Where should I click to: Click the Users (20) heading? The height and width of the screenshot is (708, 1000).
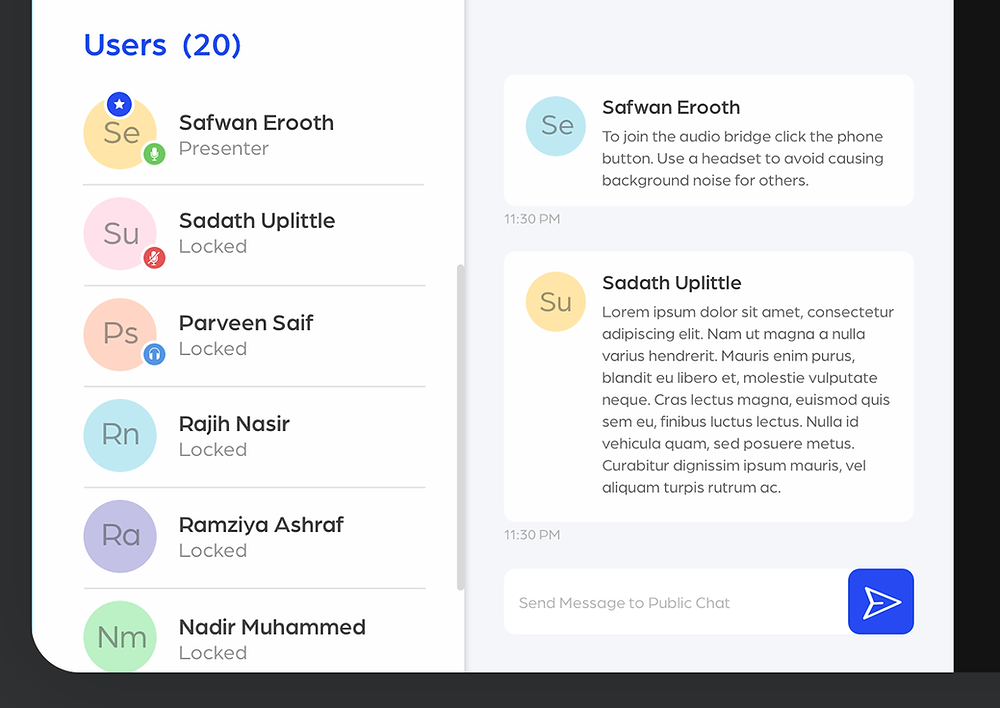(163, 45)
